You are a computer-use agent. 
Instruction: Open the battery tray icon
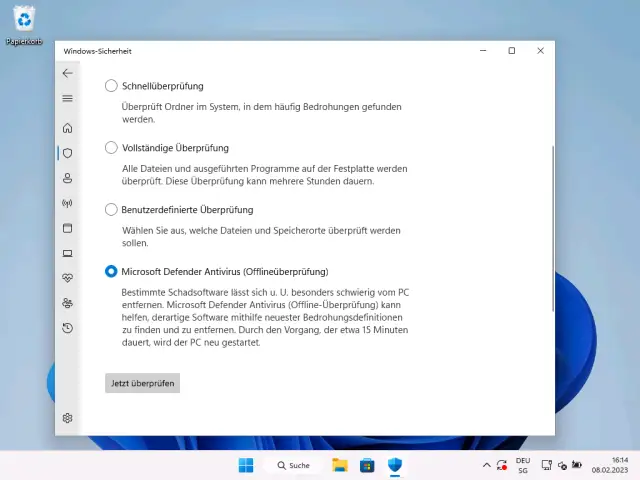577,464
